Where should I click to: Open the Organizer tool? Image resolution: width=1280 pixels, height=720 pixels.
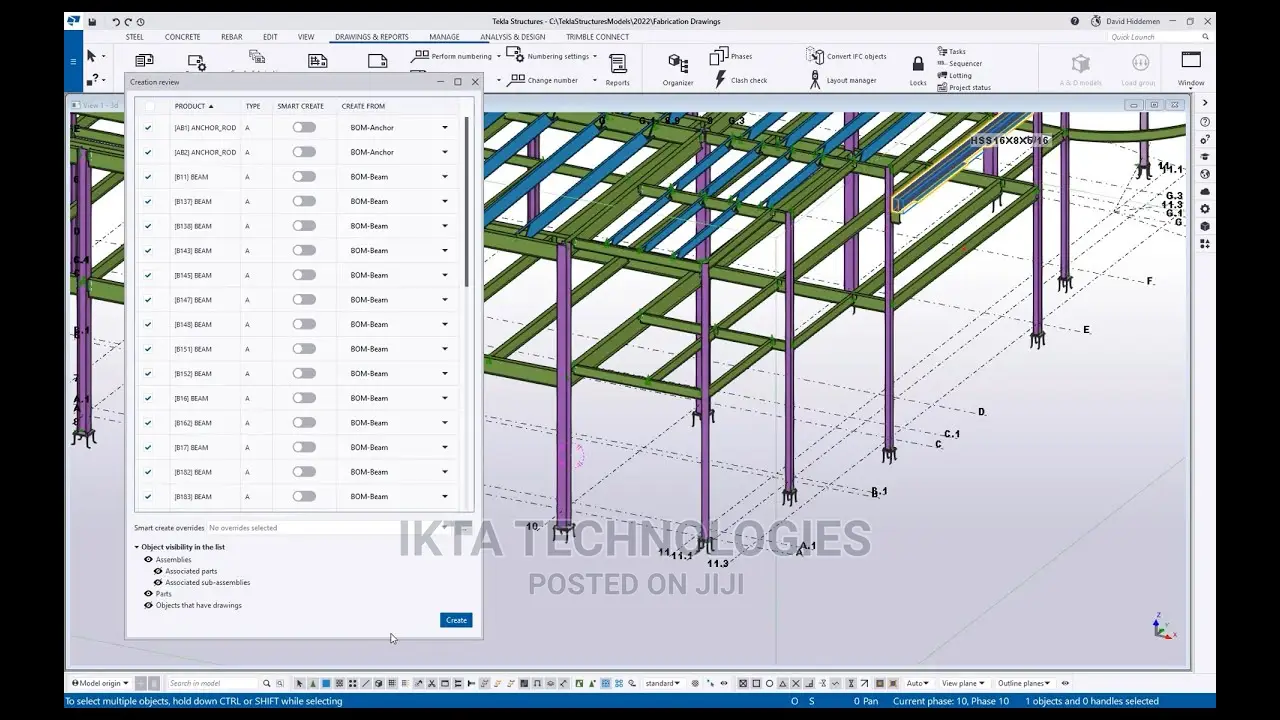point(677,69)
